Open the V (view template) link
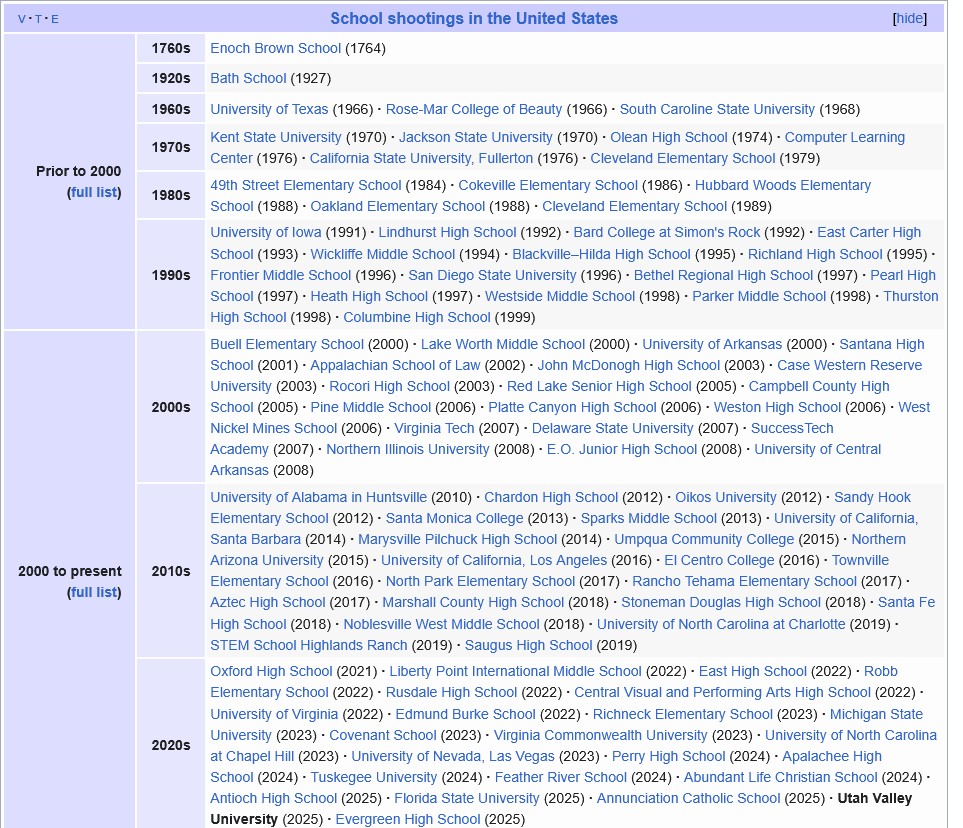This screenshot has height=828, width=963. pyautogui.click(x=22, y=19)
